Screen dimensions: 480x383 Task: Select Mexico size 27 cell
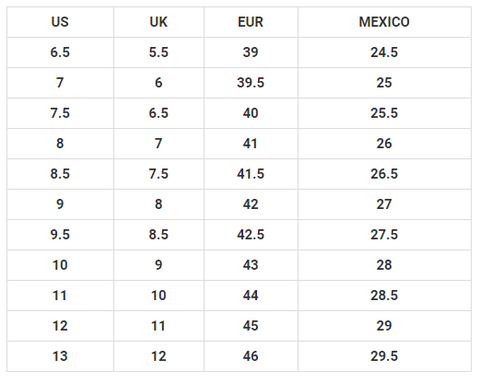tap(384, 204)
